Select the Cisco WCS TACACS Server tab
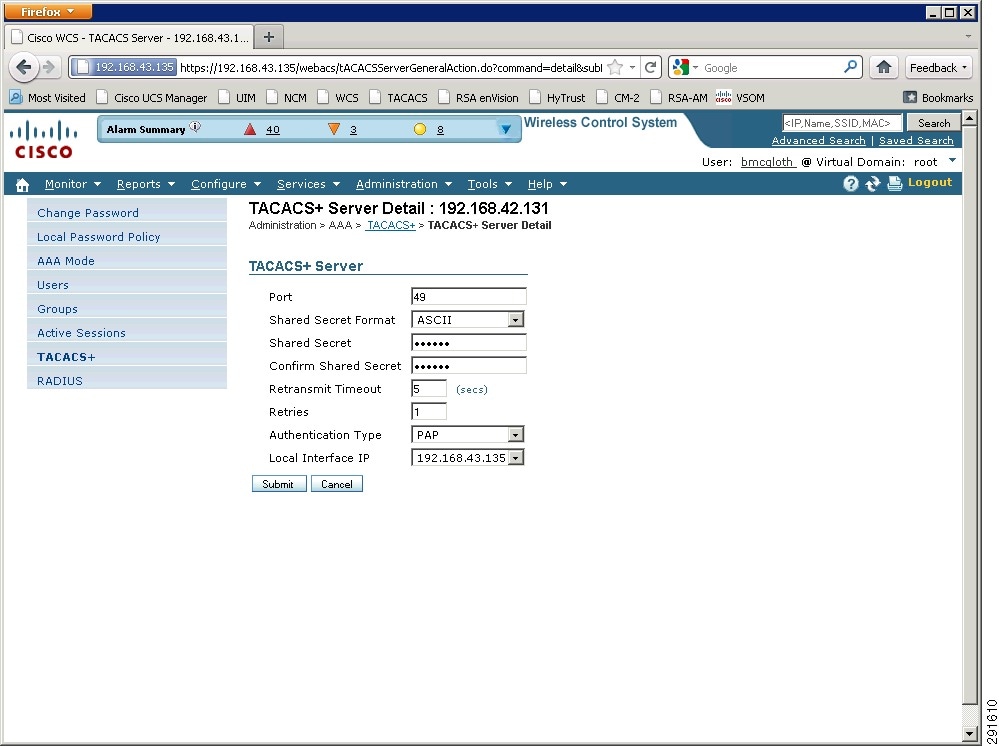This screenshot has height=746, width=999. (x=129, y=38)
